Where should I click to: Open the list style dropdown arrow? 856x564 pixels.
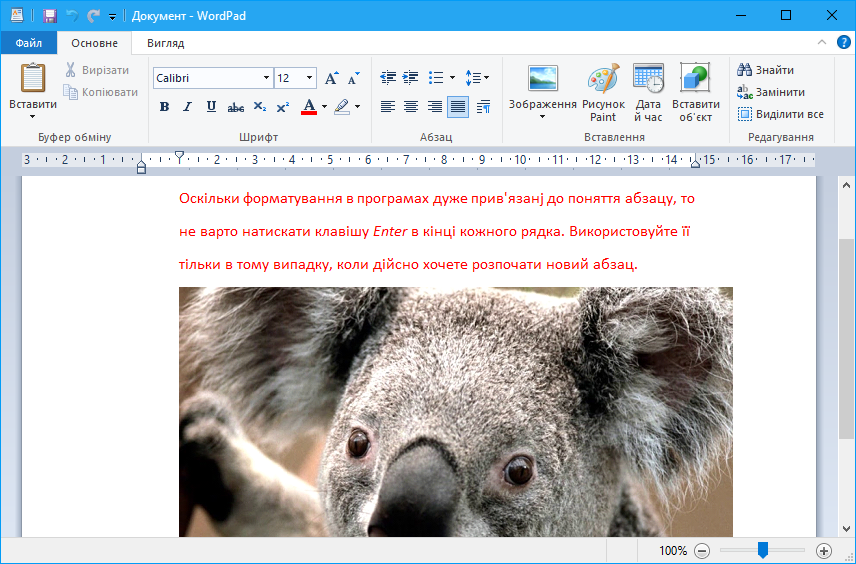click(452, 78)
